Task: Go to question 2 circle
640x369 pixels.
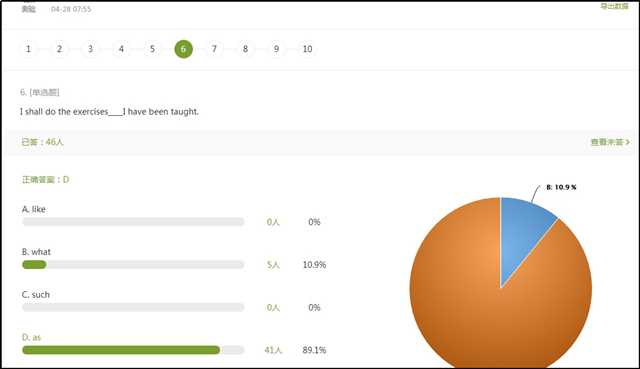Action: (x=60, y=49)
